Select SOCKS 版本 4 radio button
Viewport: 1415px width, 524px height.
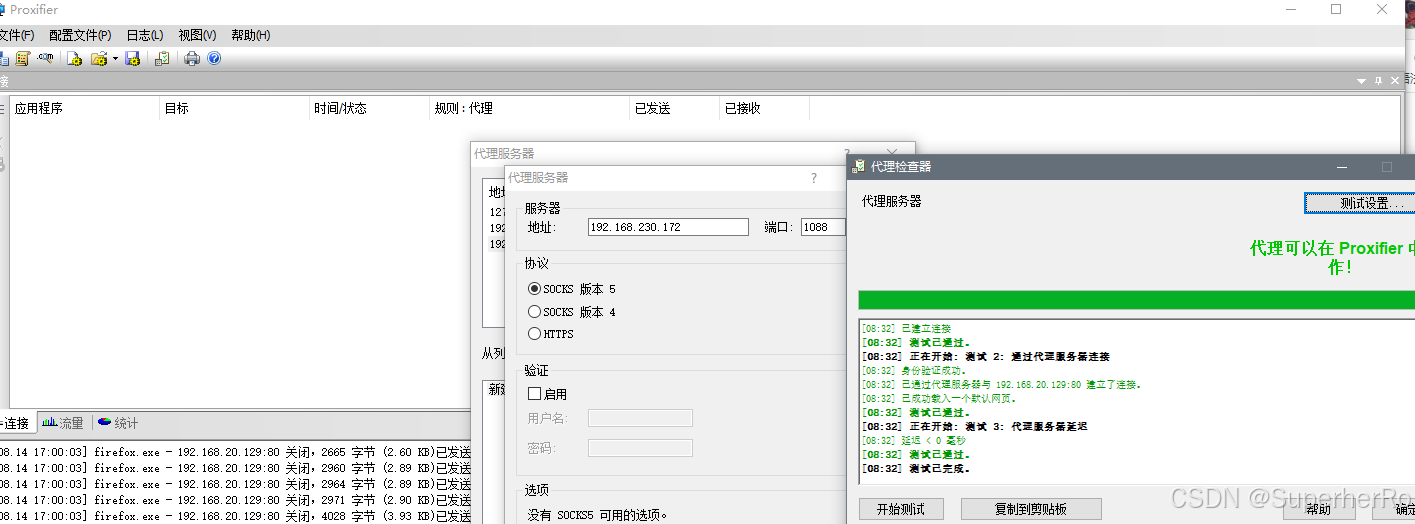pos(534,312)
